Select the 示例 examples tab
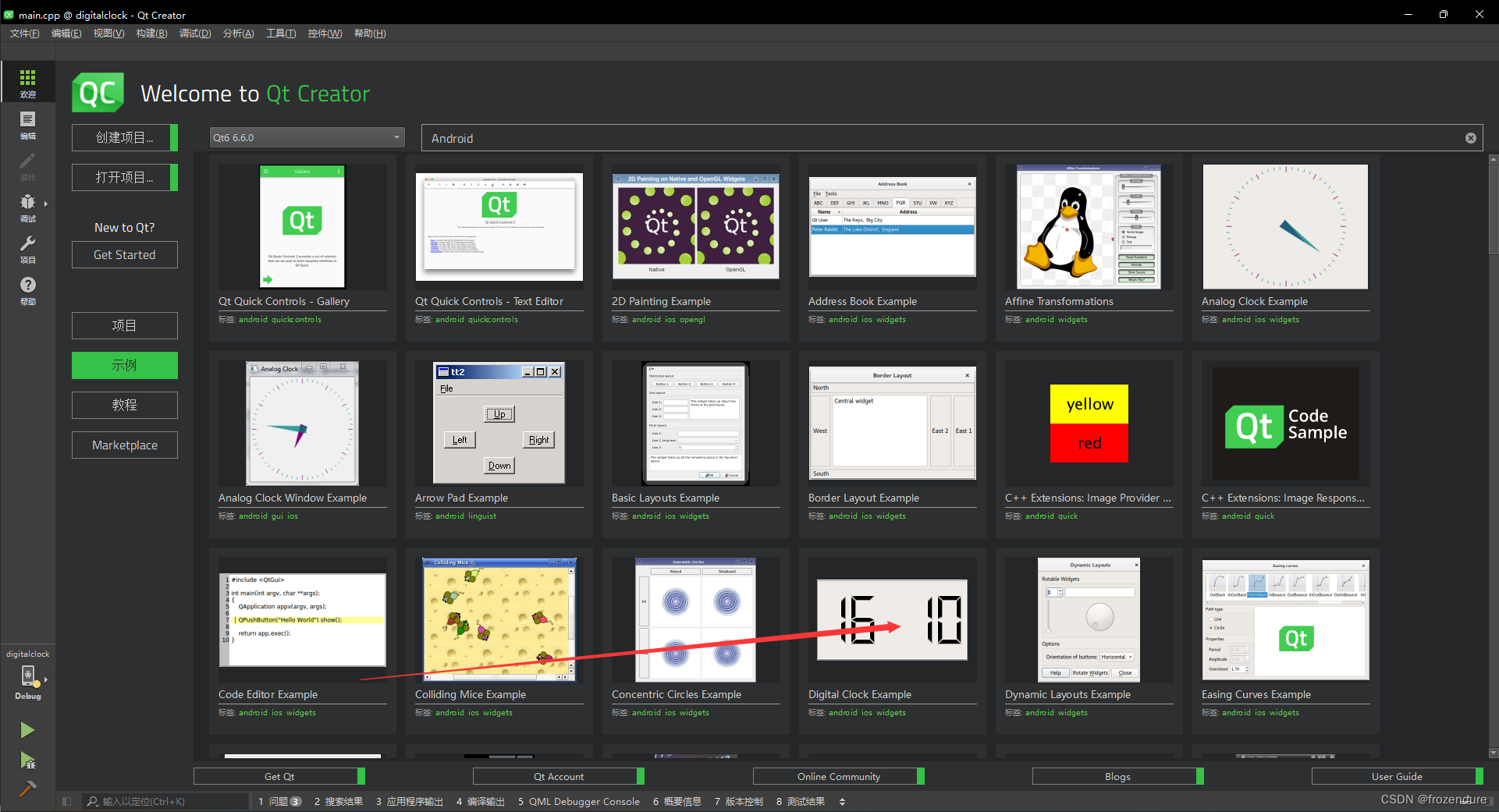Image resolution: width=1499 pixels, height=812 pixels. (x=125, y=365)
